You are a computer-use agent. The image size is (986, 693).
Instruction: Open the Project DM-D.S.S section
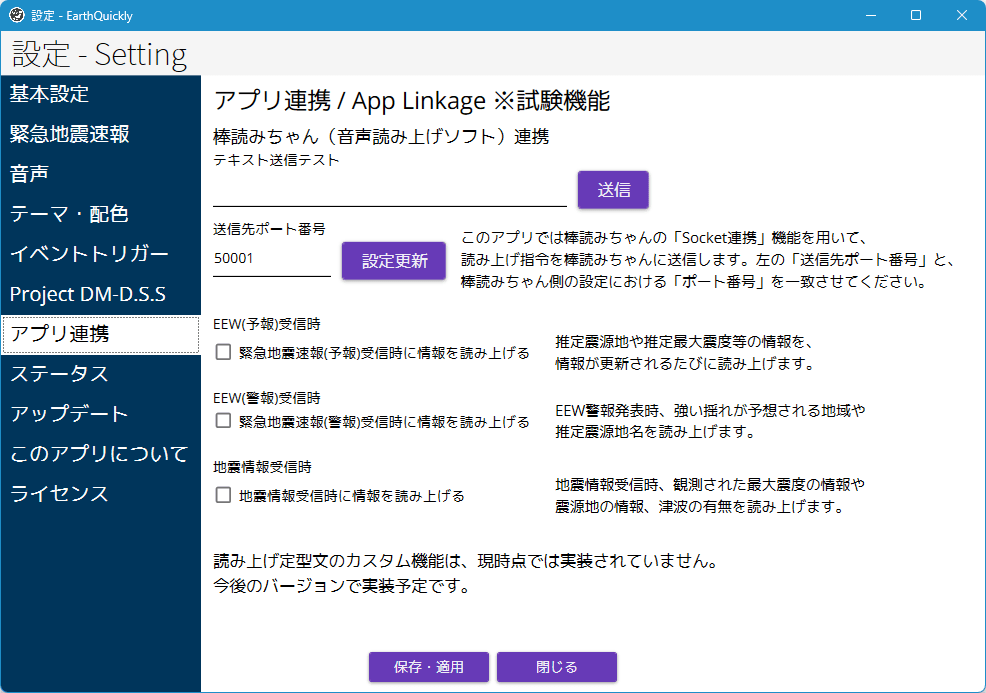click(101, 294)
